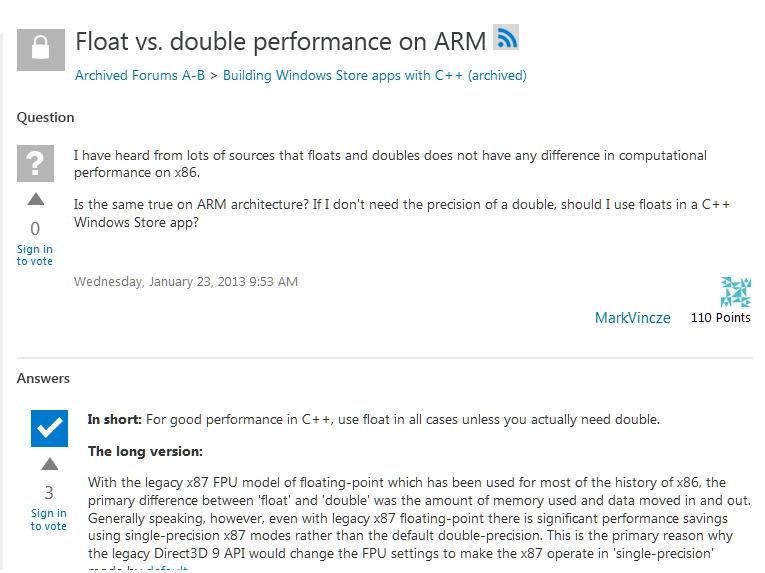Click the Float vs. double performance title
Viewport: 765px width, 573px height.
[281, 41]
